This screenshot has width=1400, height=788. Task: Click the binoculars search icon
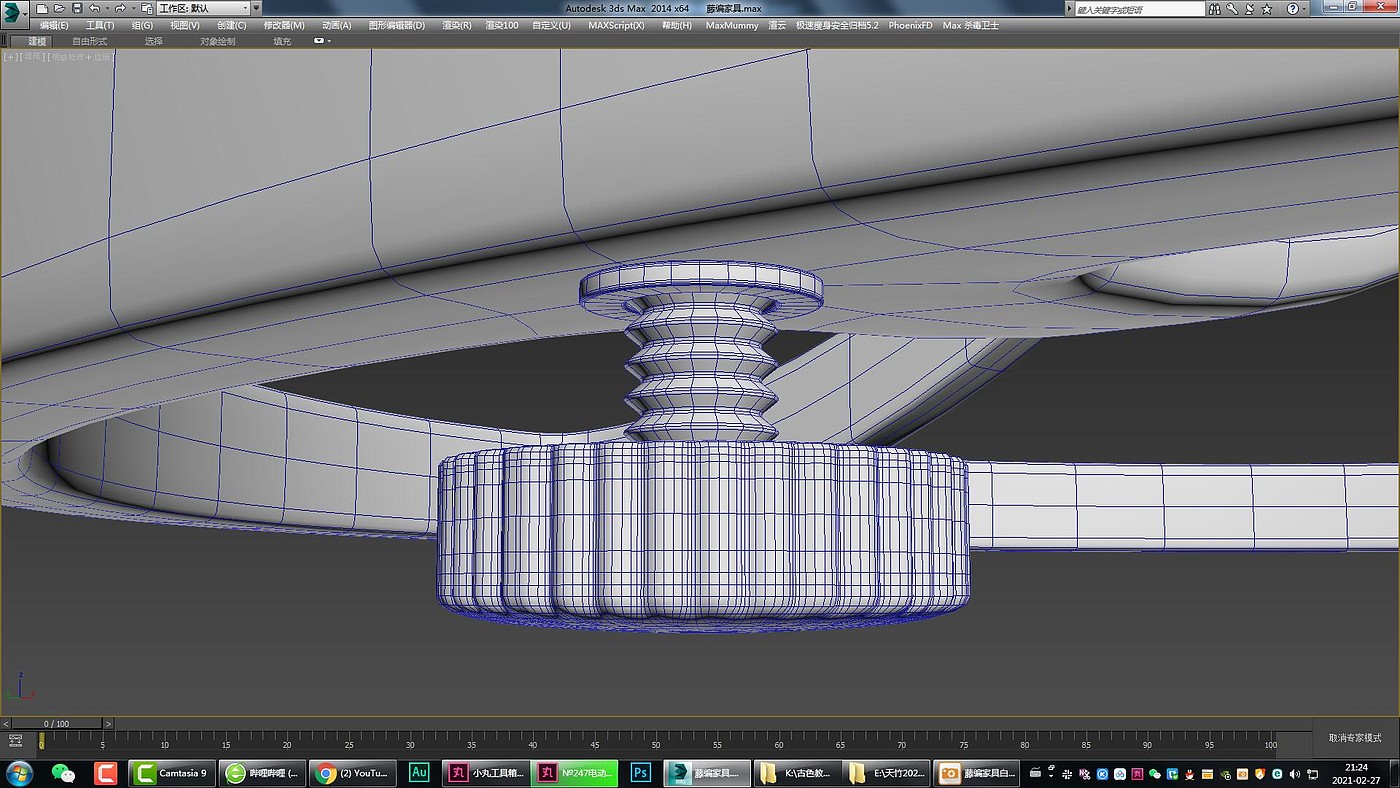pos(1217,8)
